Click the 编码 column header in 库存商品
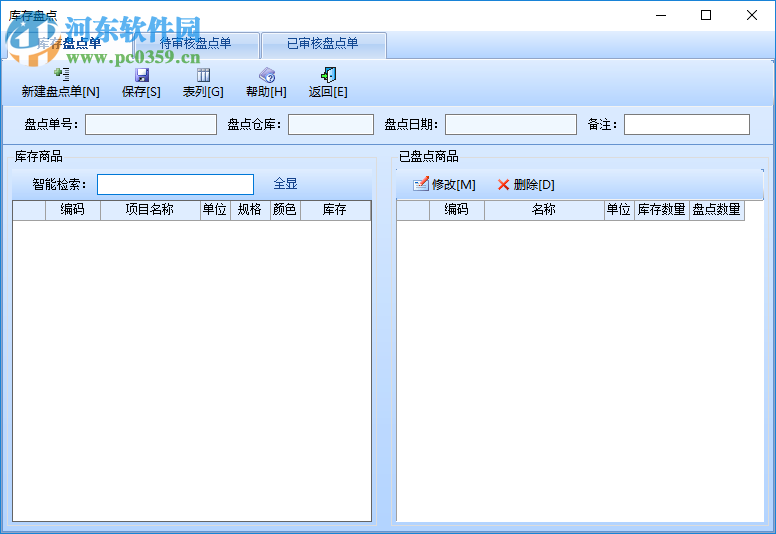This screenshot has width=776, height=534. [x=73, y=210]
